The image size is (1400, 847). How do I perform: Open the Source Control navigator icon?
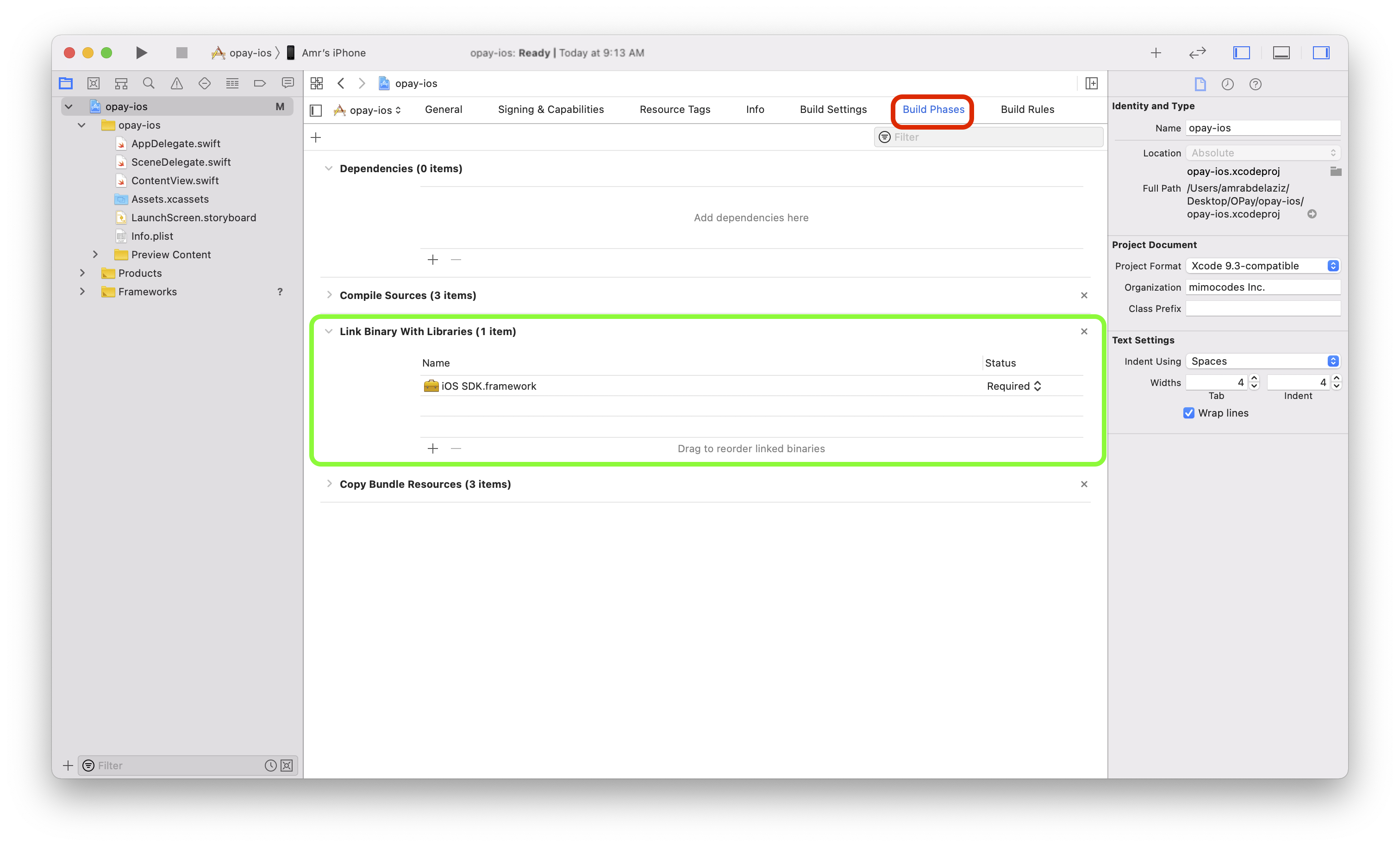pos(94,83)
